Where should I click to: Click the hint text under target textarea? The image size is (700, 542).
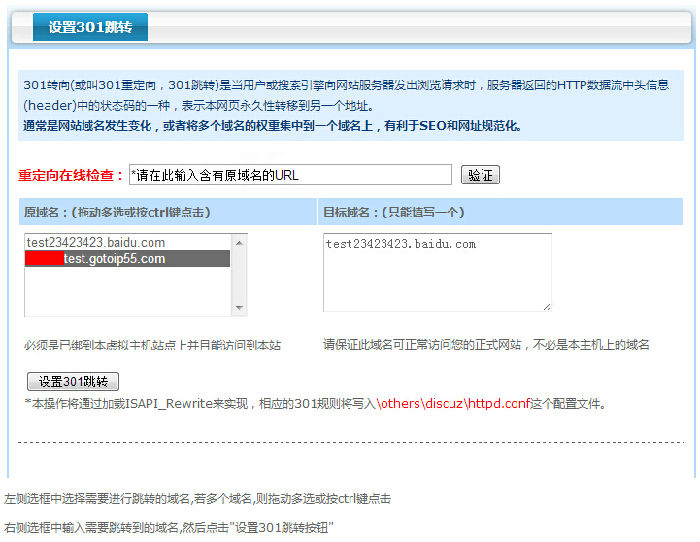[x=486, y=345]
